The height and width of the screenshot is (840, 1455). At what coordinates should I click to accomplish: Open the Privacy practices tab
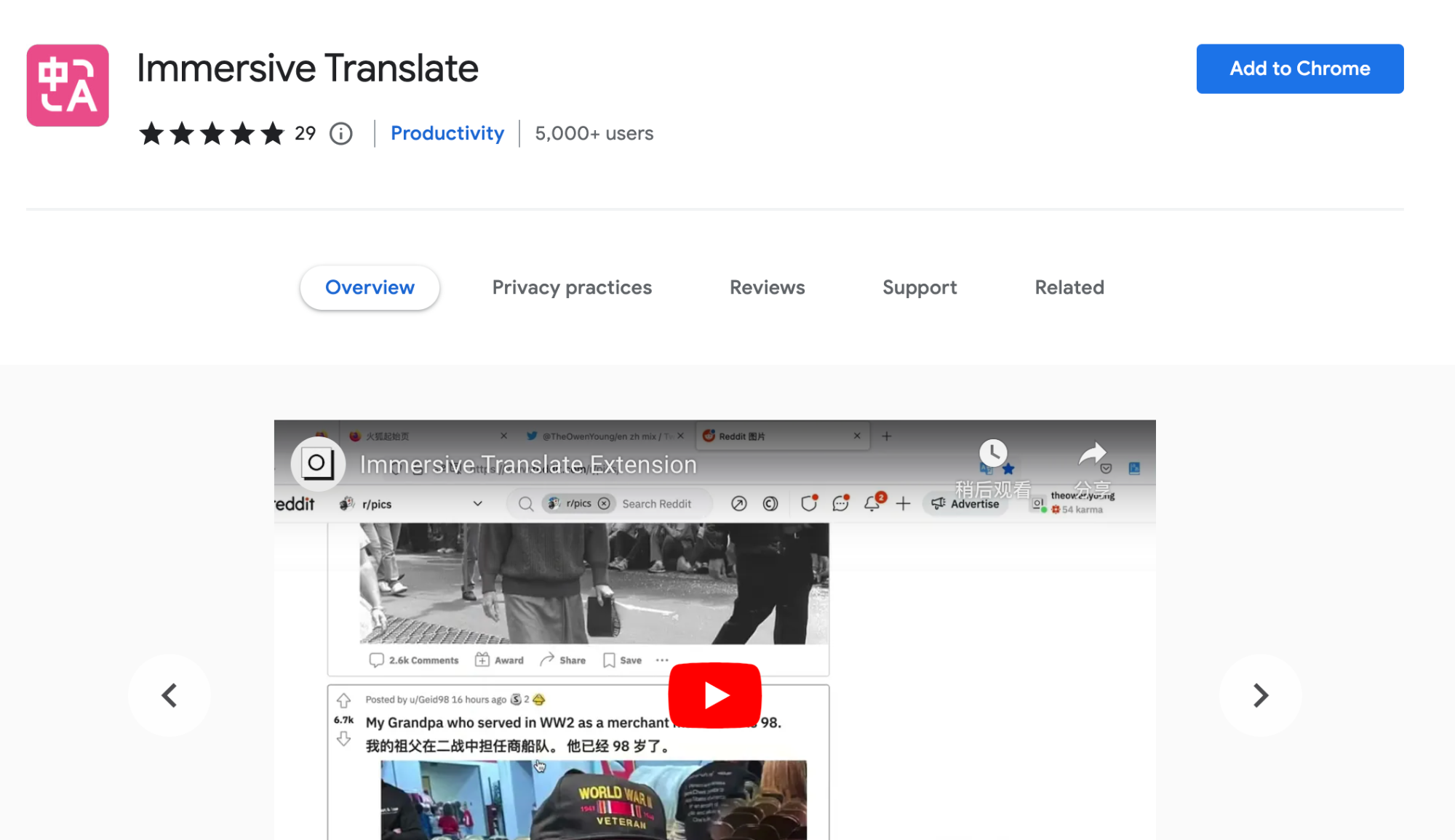(572, 287)
